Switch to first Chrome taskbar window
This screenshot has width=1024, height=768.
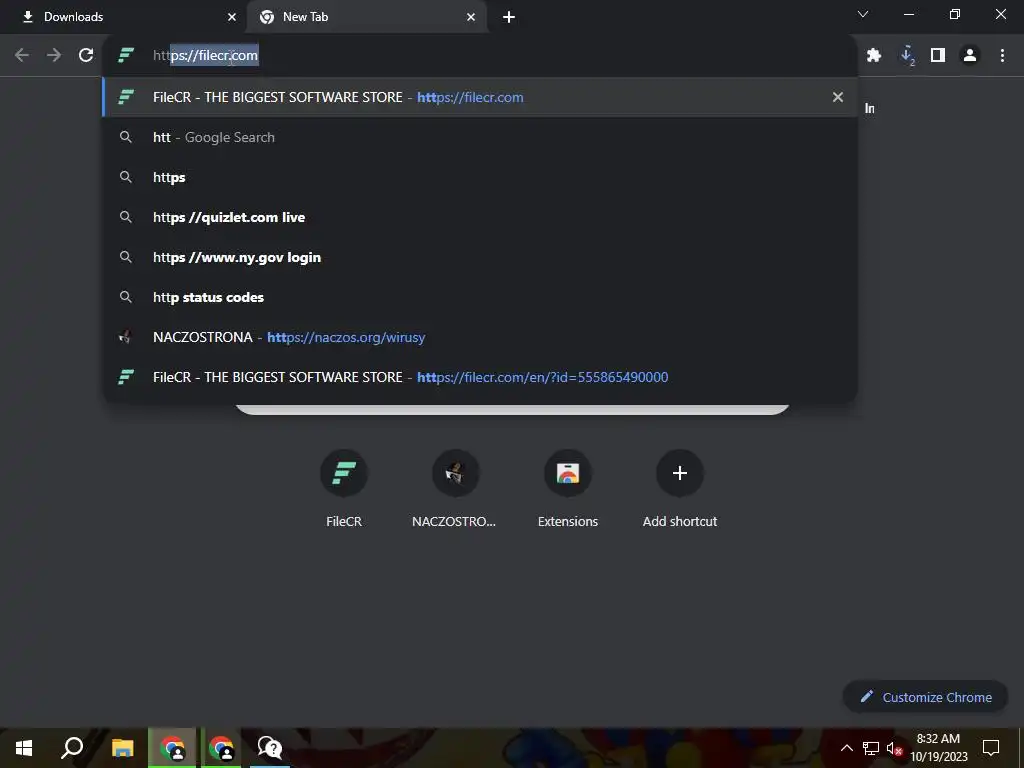tap(172, 748)
